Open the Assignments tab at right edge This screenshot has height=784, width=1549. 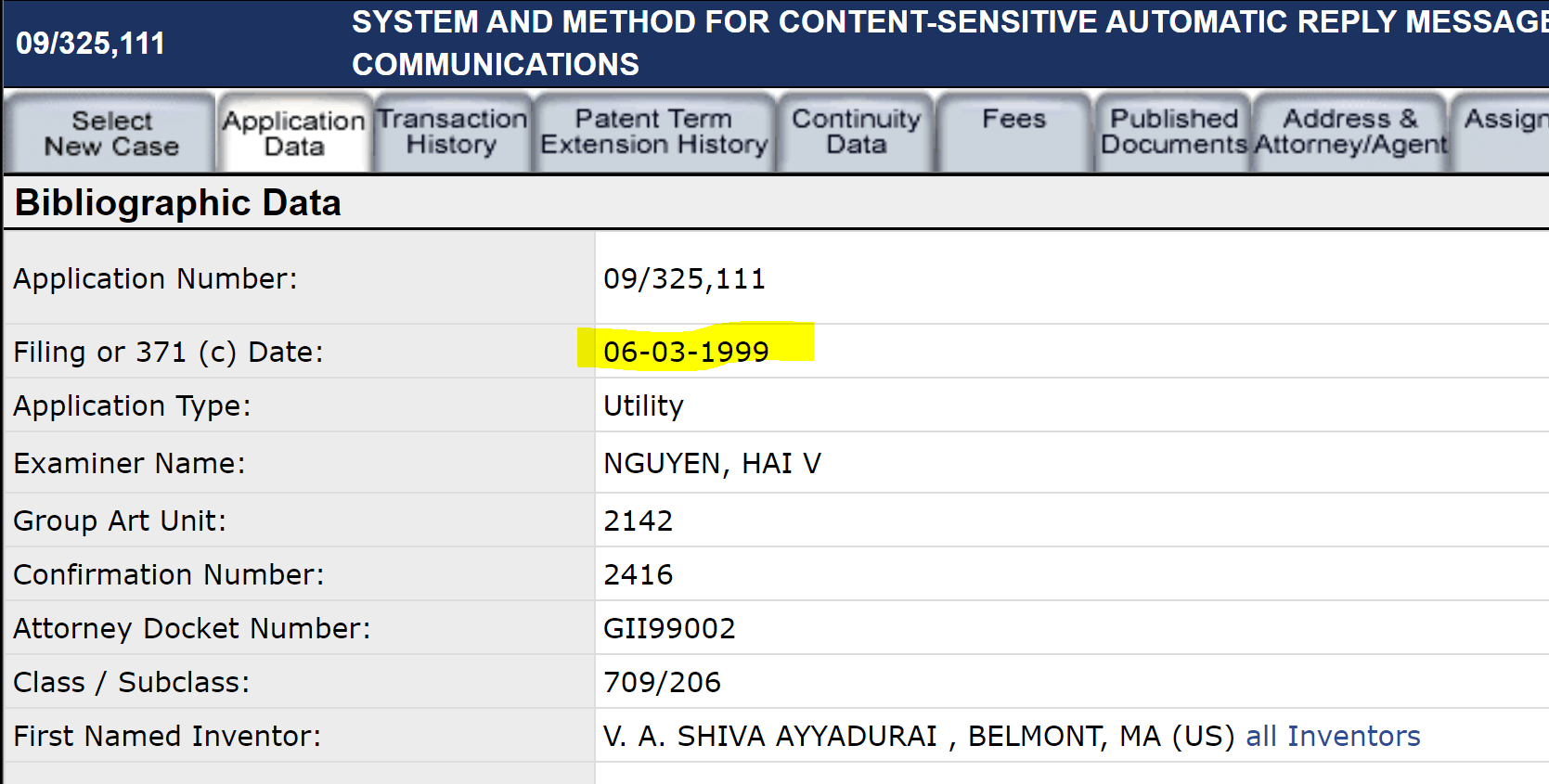pos(1501,132)
